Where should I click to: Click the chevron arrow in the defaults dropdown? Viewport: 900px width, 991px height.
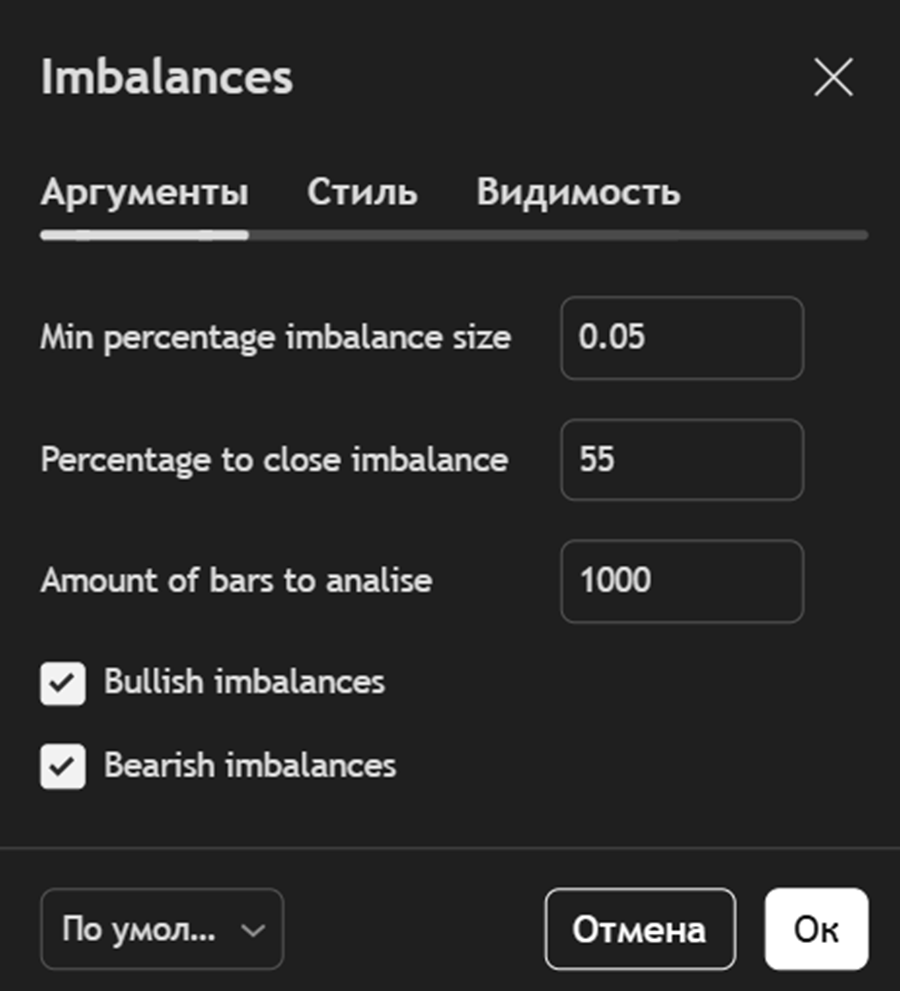[x=254, y=930]
